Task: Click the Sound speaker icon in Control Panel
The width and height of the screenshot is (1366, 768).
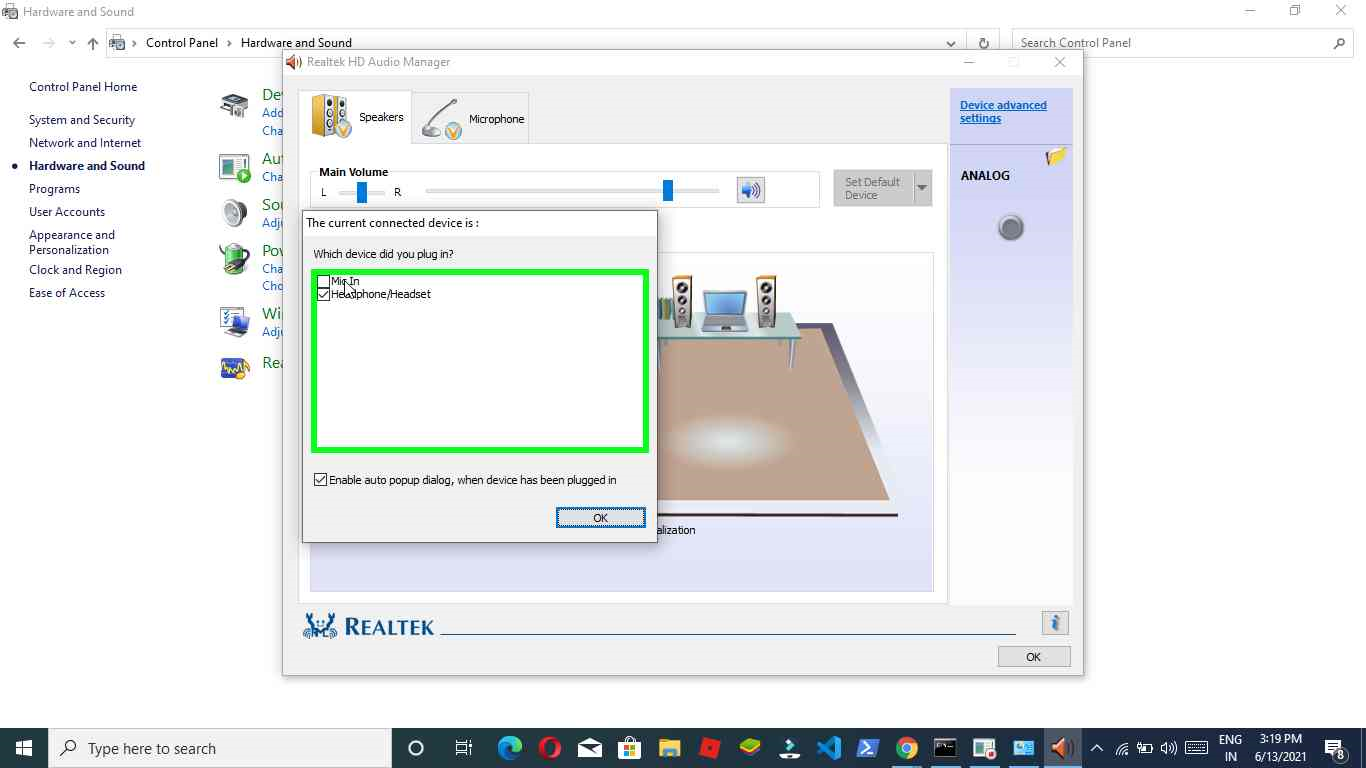Action: point(234,213)
